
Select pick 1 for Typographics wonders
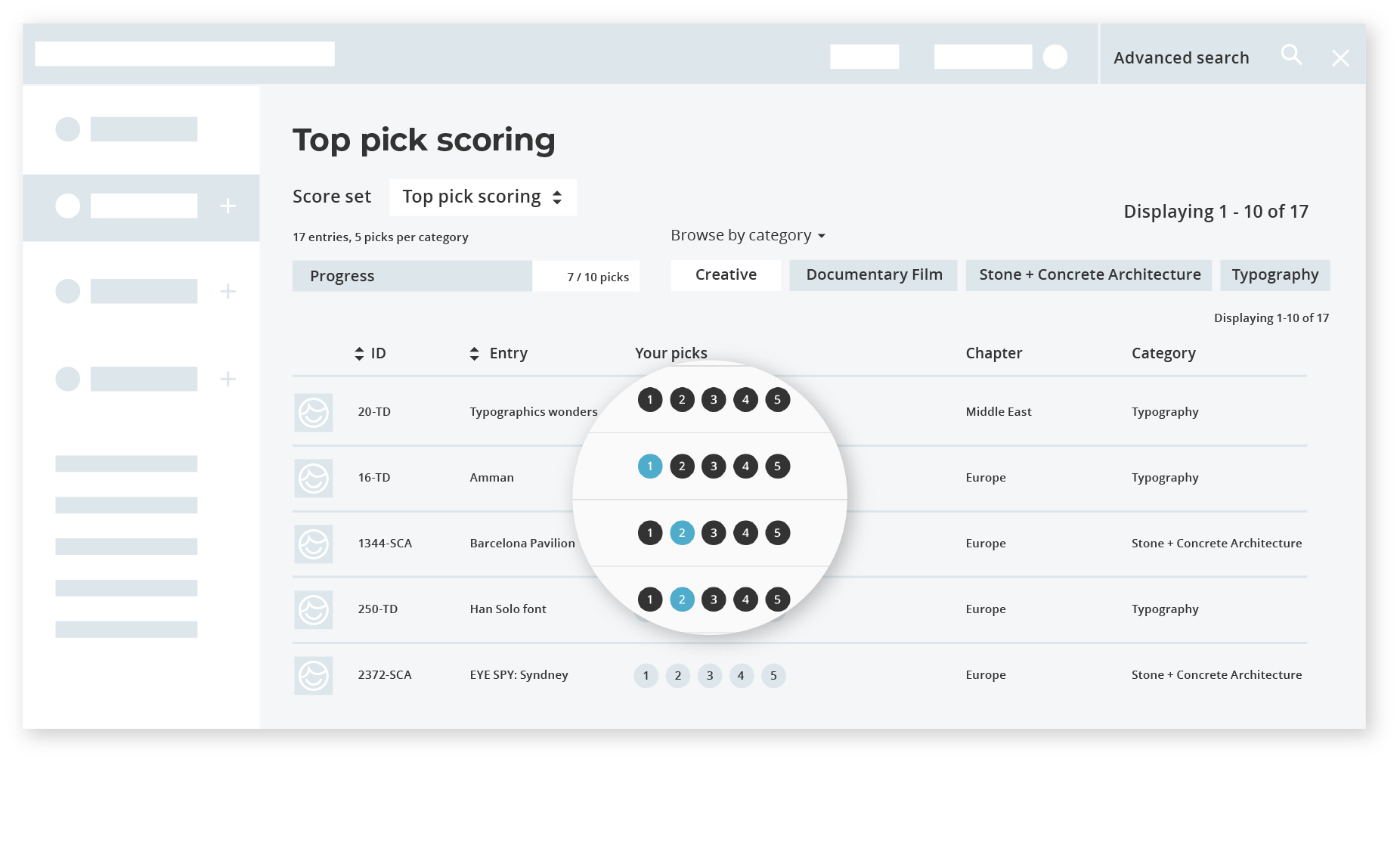[x=649, y=400]
